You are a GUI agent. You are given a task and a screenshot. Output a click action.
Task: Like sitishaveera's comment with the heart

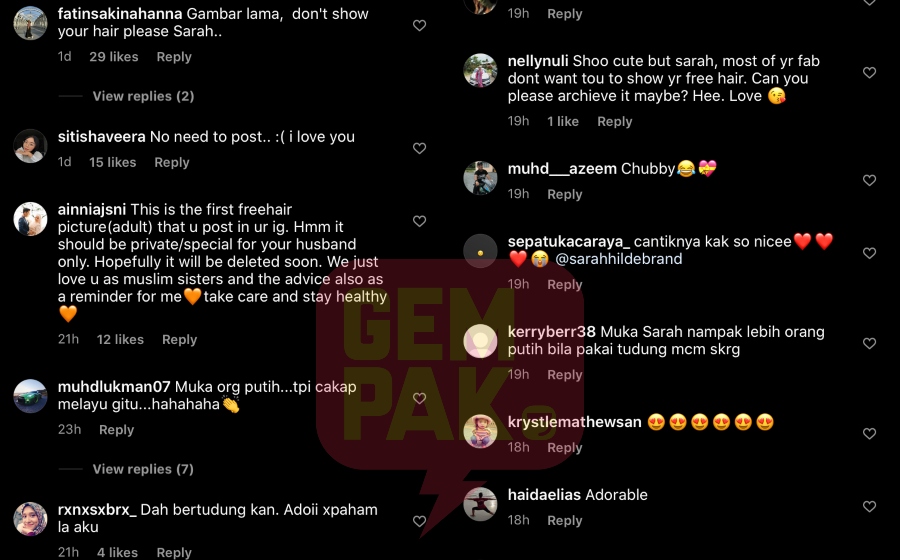(x=420, y=148)
